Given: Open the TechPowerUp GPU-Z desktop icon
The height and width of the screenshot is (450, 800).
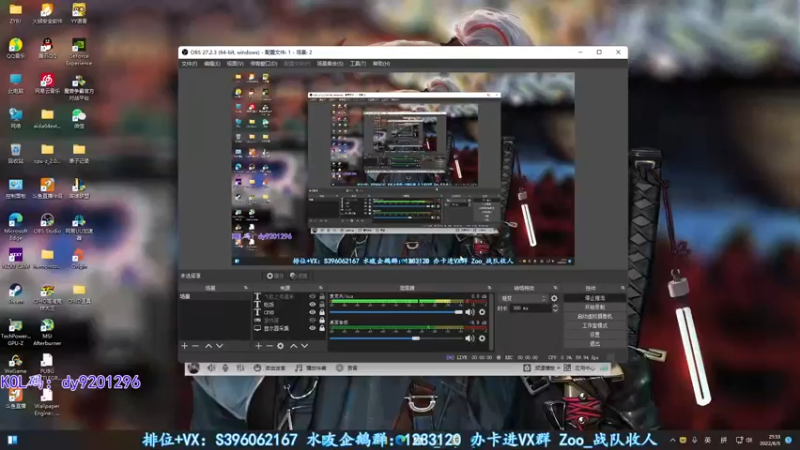Looking at the screenshot, I should coord(16,332).
